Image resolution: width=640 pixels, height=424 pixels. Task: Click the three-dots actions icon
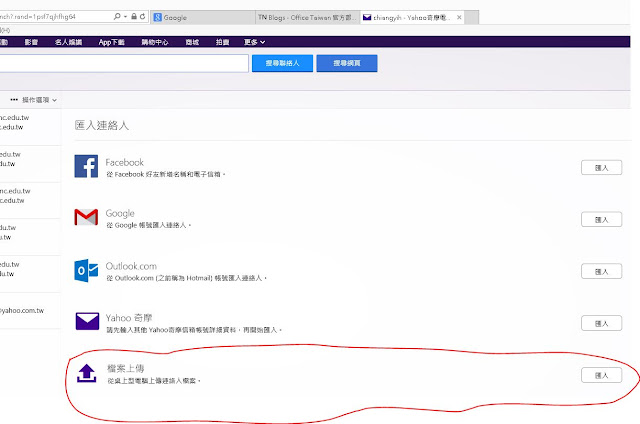(14, 100)
